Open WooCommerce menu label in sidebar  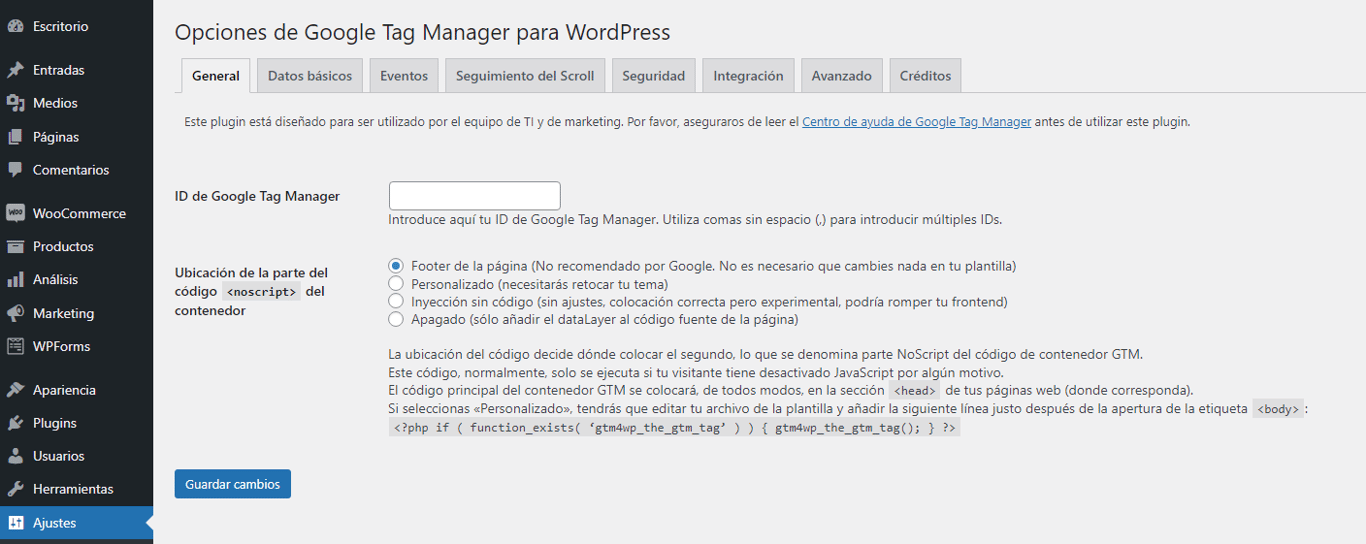pyautogui.click(x=80, y=213)
